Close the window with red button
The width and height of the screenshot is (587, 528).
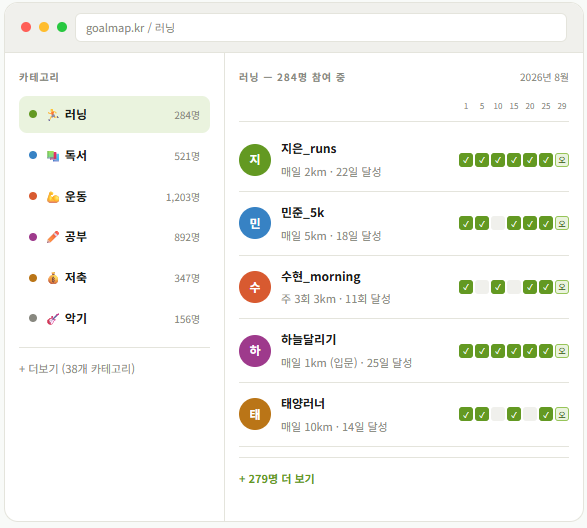coord(26,27)
